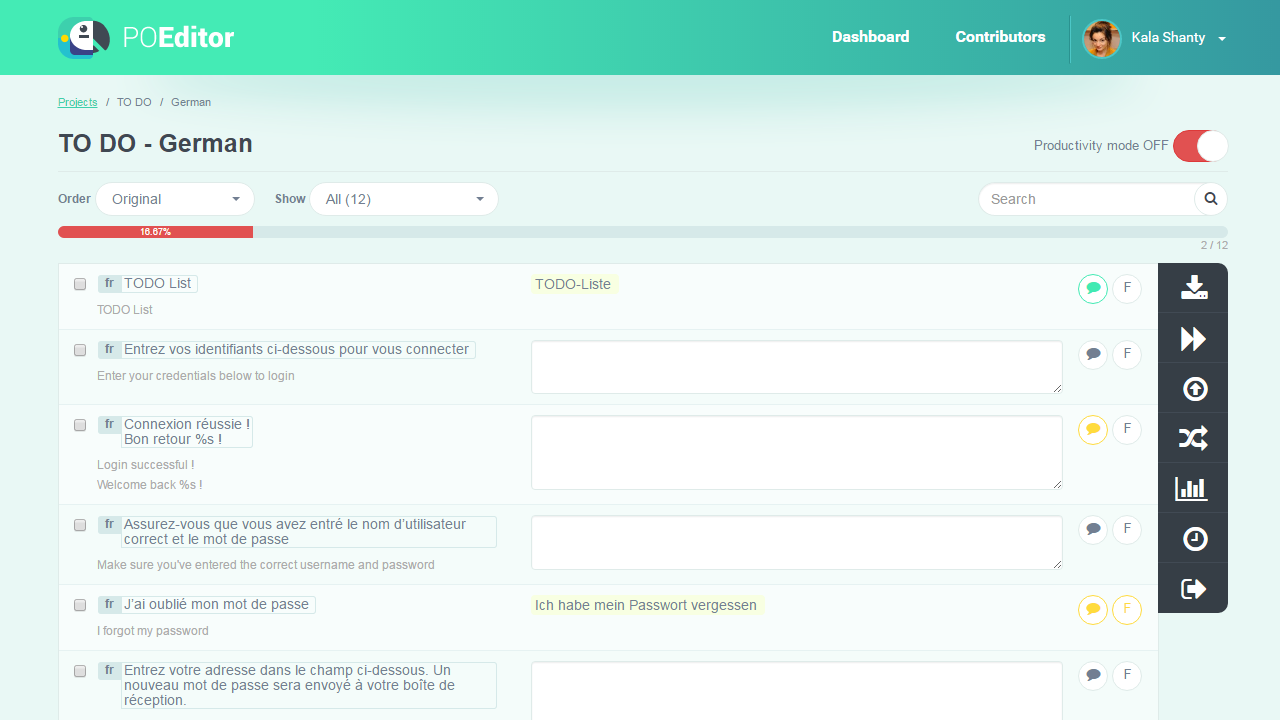
Task: Open comments for Entrez votre adresse row
Action: (1093, 675)
